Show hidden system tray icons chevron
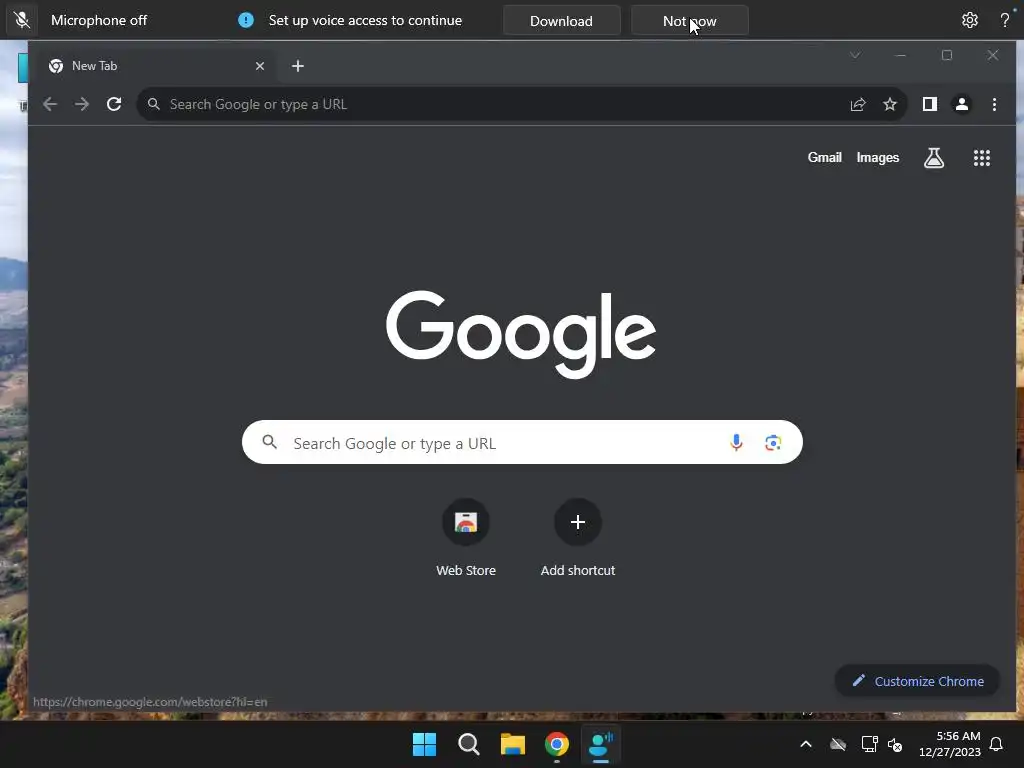Viewport: 1024px width, 768px height. click(806, 744)
